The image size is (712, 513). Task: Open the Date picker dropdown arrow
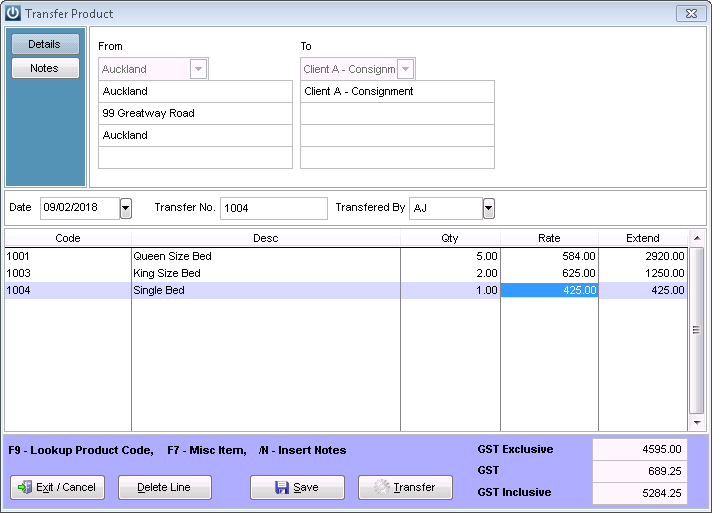126,208
